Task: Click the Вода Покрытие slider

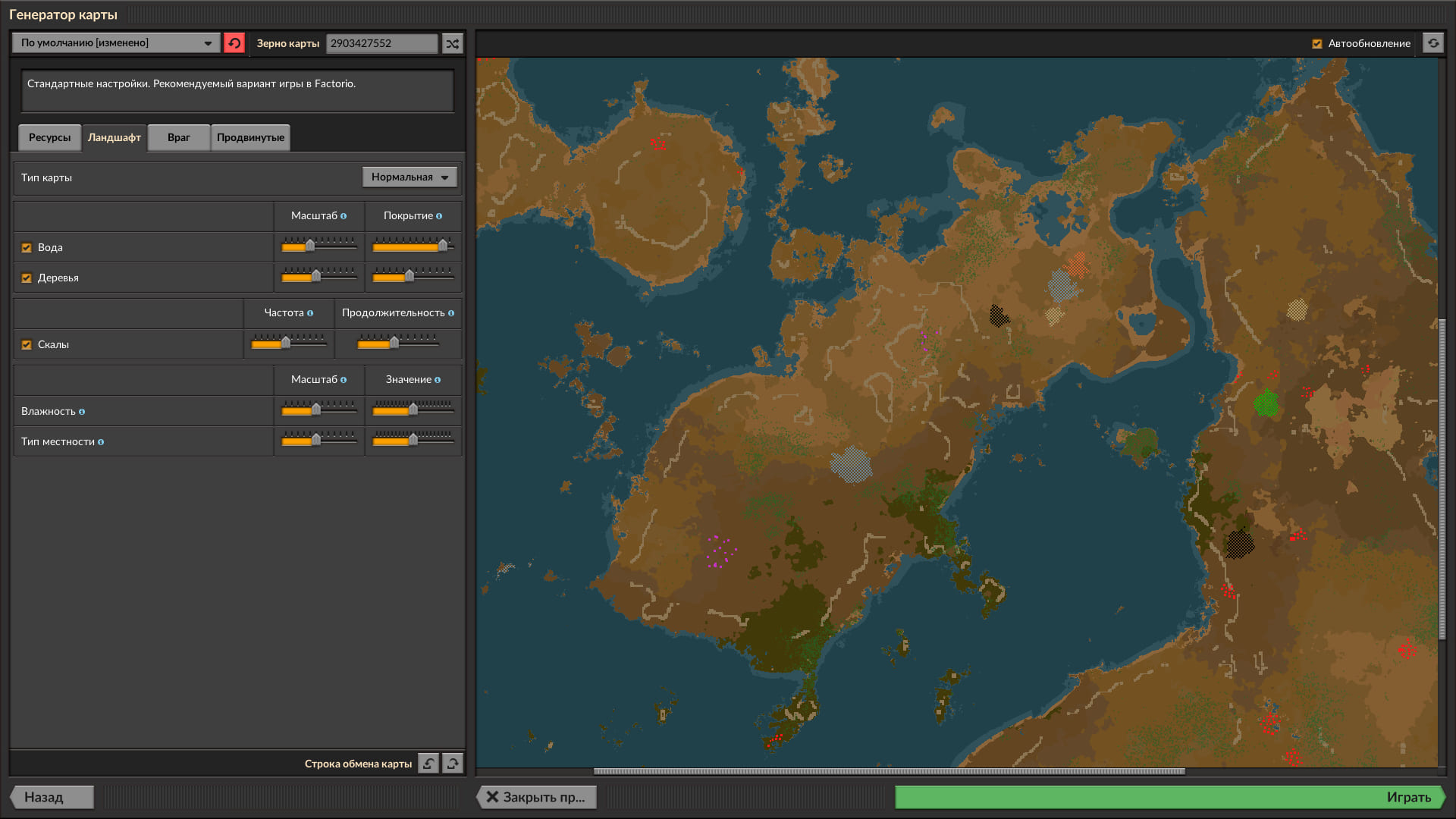Action: (x=413, y=246)
